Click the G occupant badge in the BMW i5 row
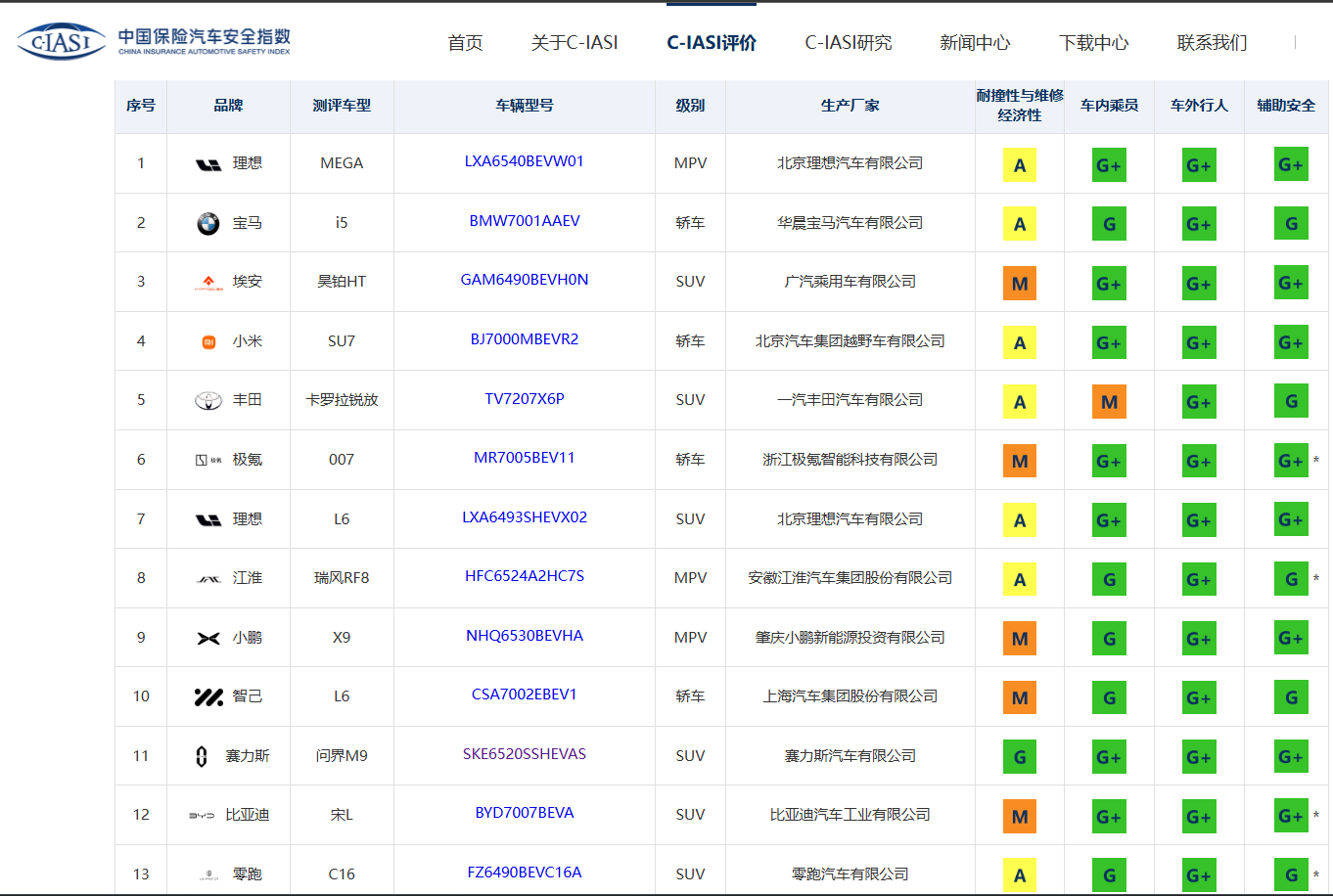 pos(1109,224)
